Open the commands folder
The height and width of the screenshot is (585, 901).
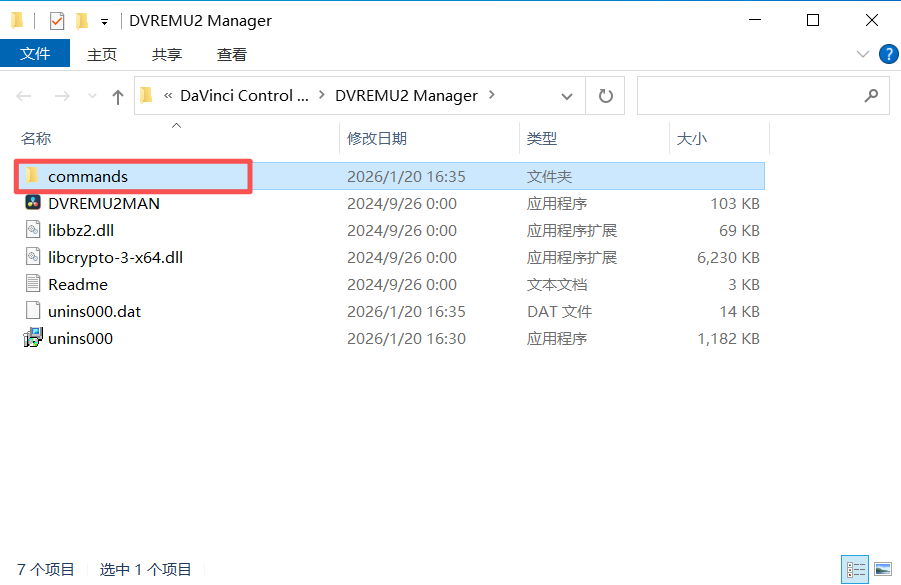85,176
